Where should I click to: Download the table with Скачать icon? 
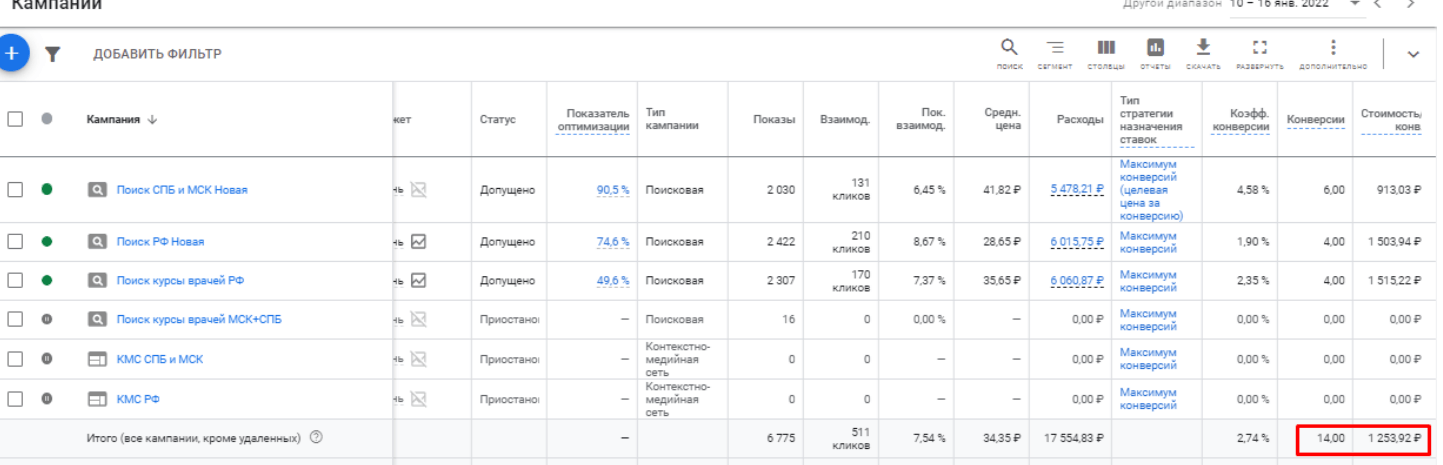[1203, 52]
